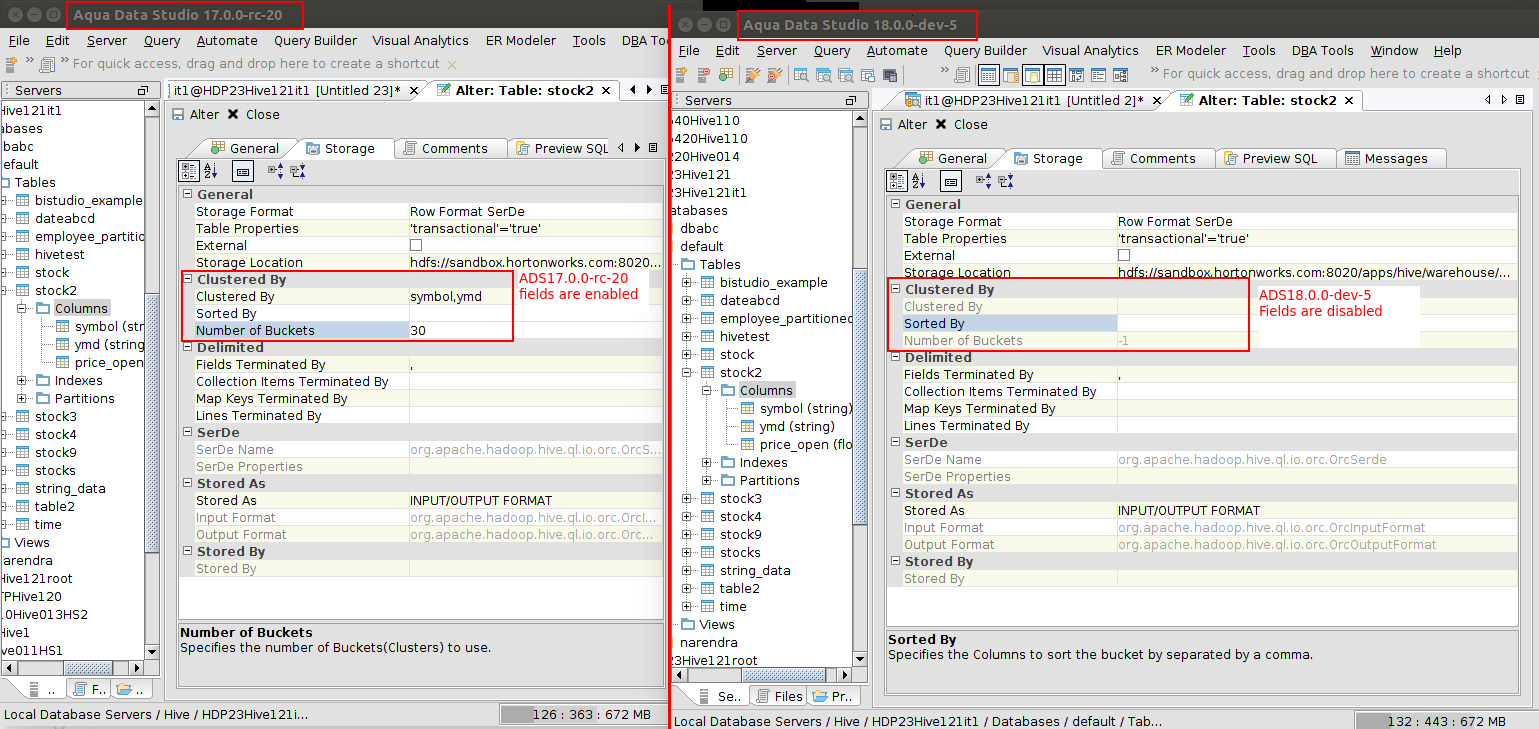Toggle table grid layout icon in ADS 18 toolbar
Viewport: 1539px width, 729px height.
(1055, 75)
